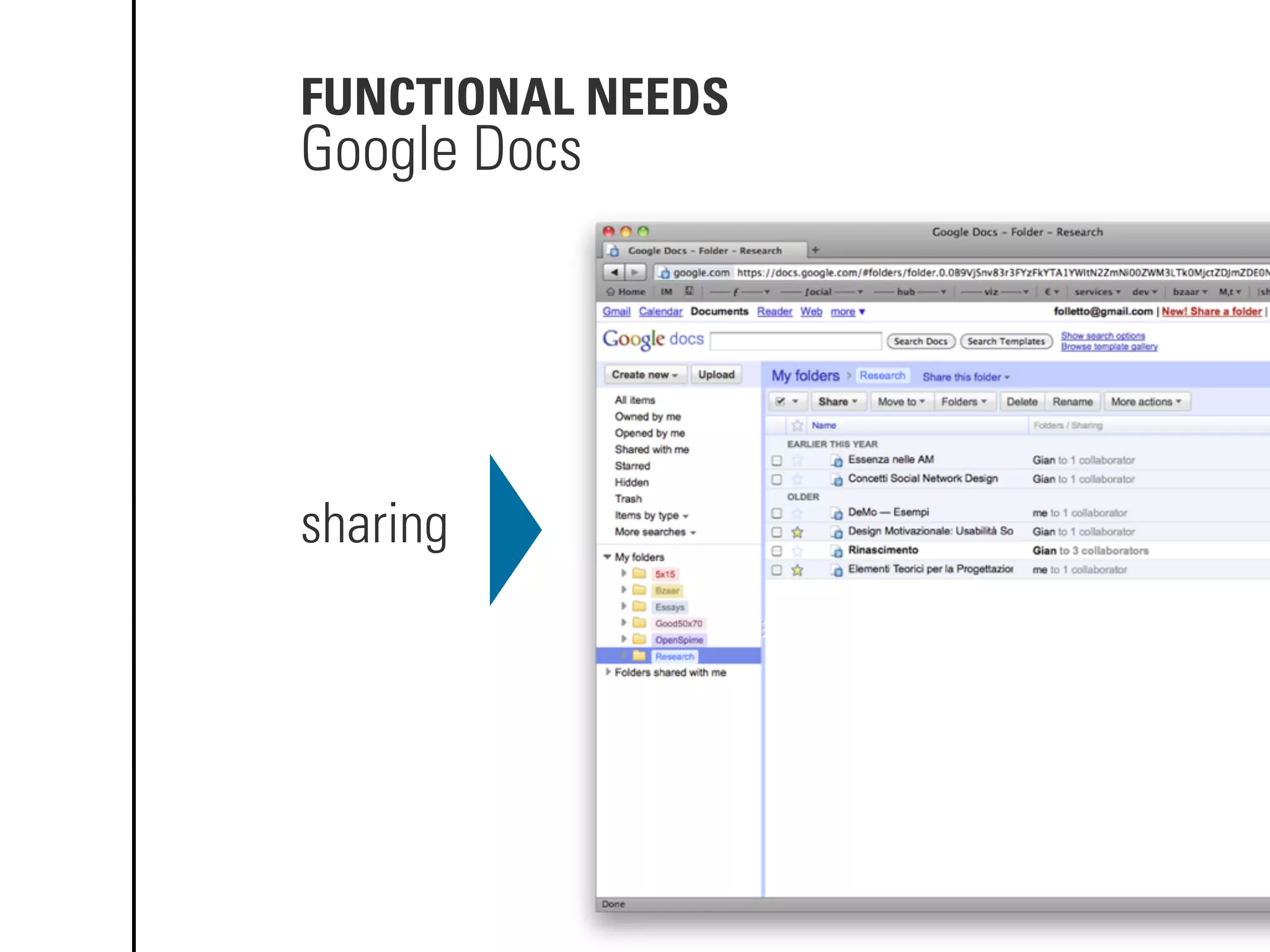
Task: Click the My folders breadcrumb
Action: [x=805, y=376]
